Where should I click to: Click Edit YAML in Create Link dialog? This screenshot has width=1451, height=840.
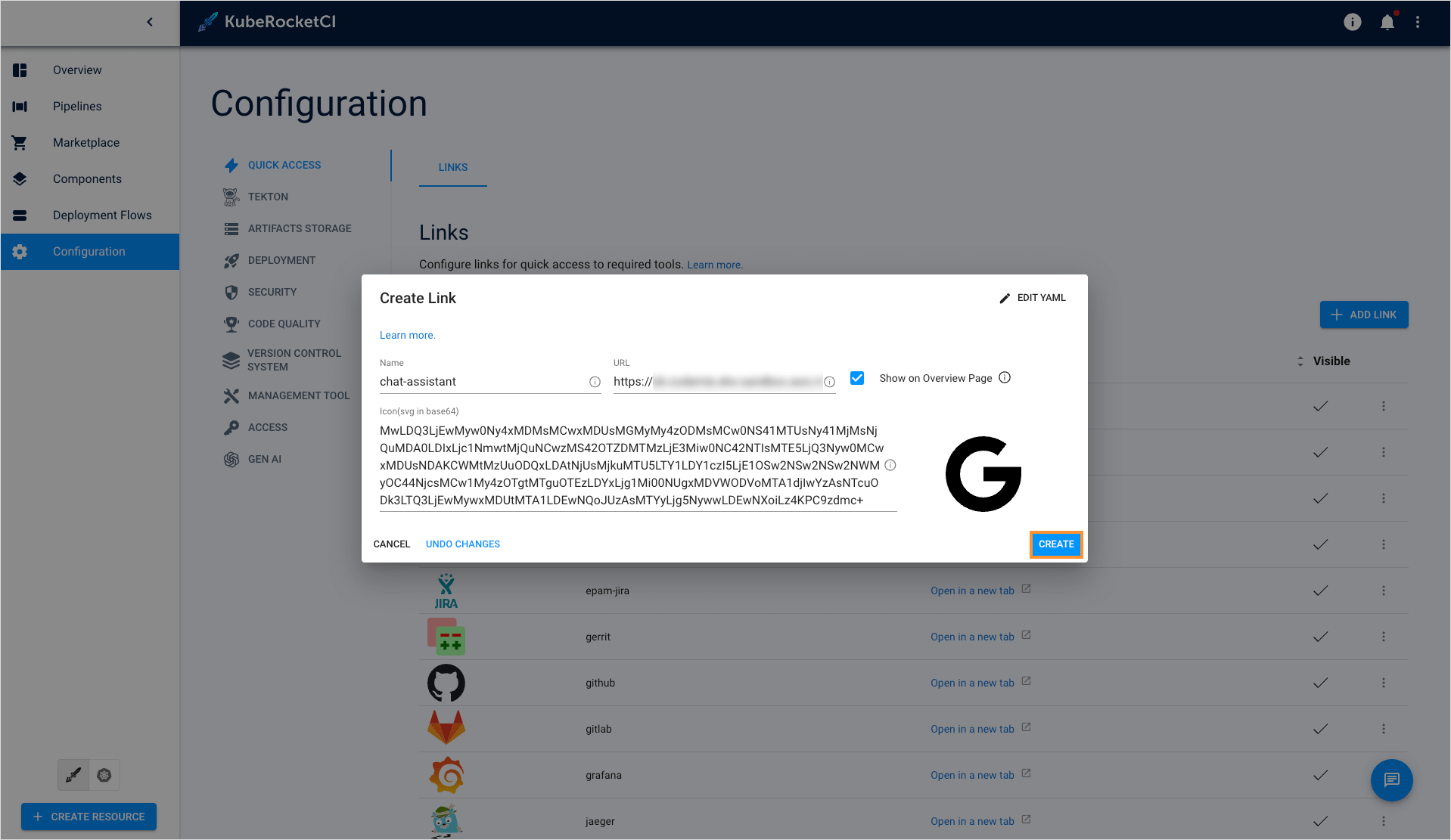(x=1033, y=298)
